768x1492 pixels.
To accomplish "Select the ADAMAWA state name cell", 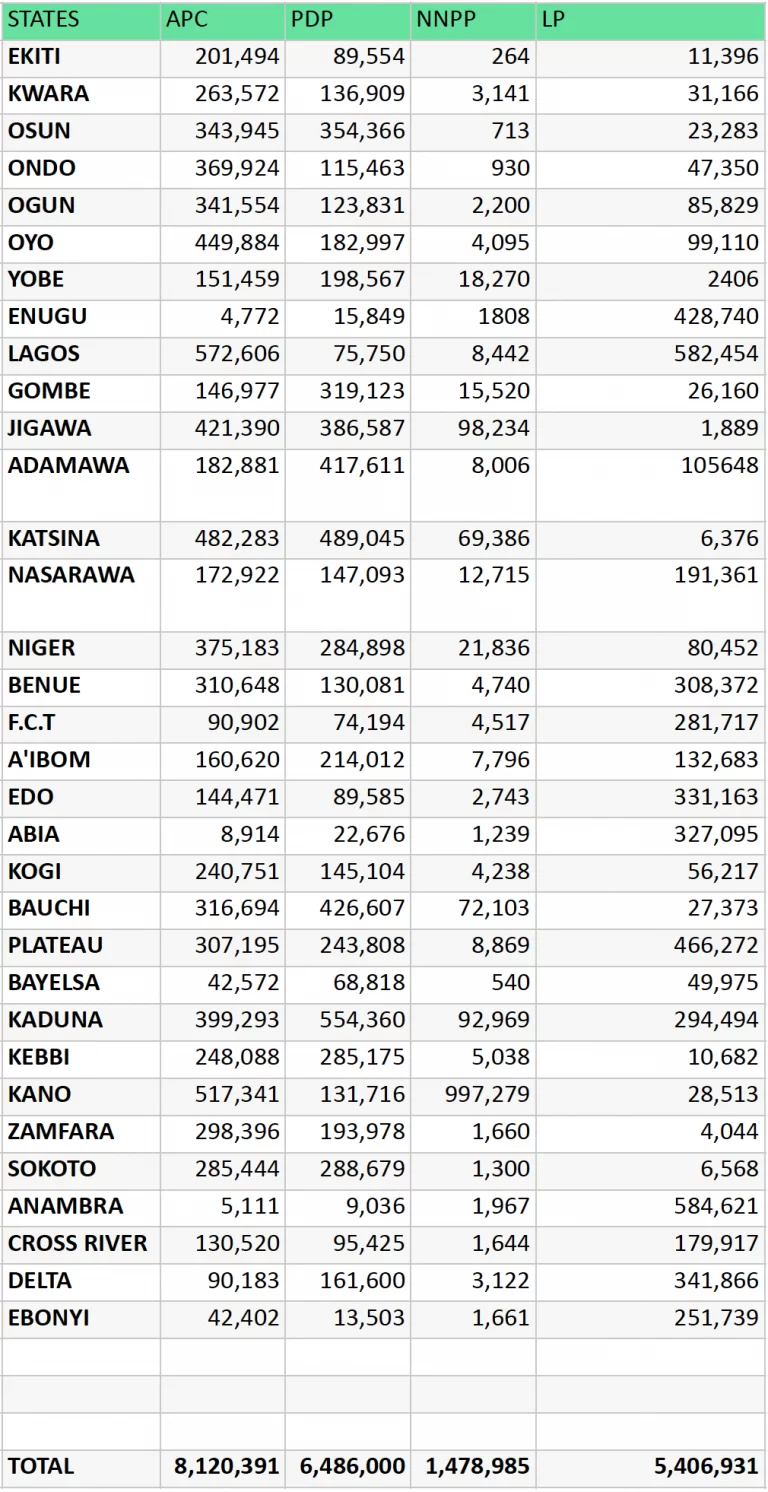I will (x=80, y=485).
